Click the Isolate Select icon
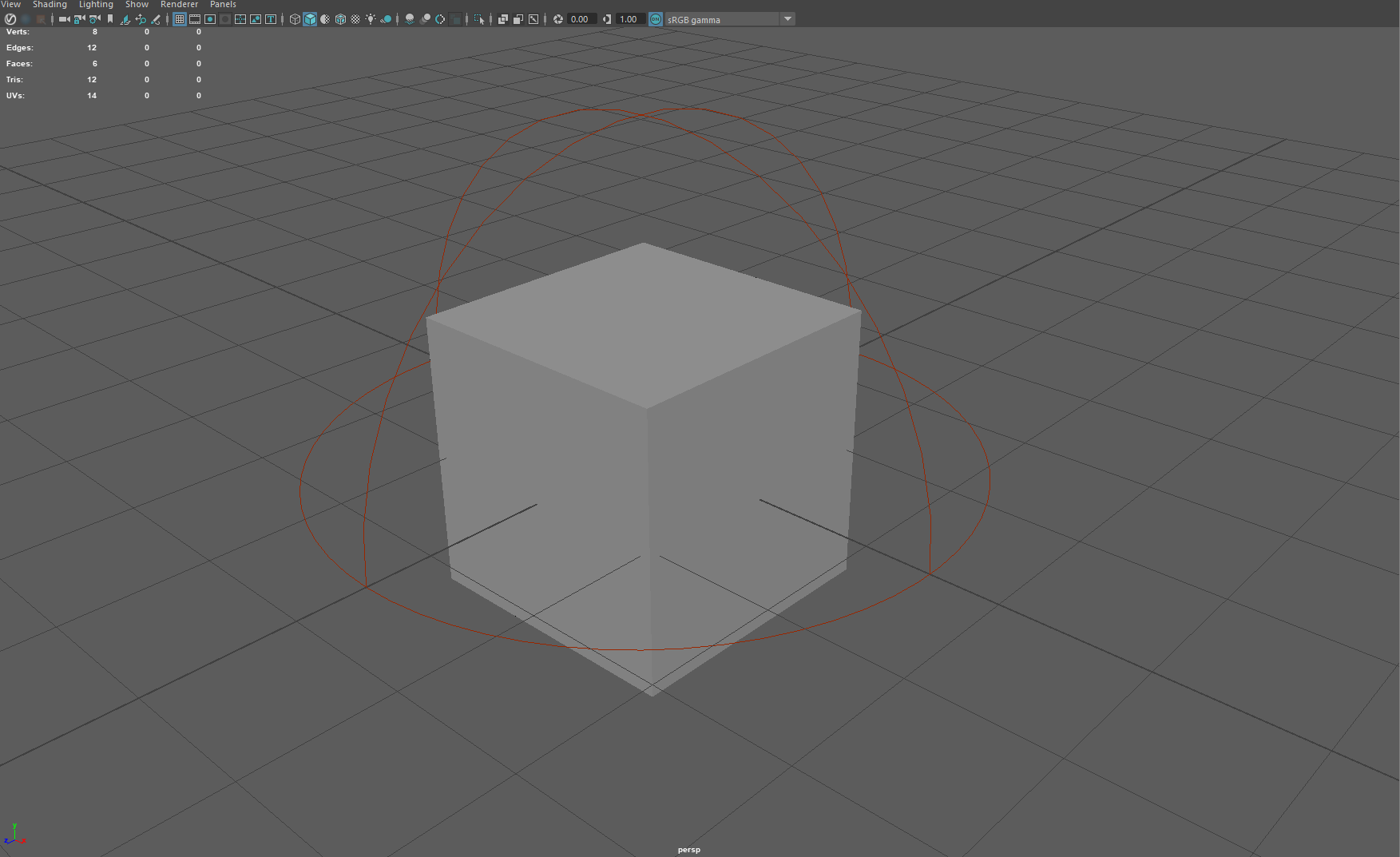 pos(479,19)
